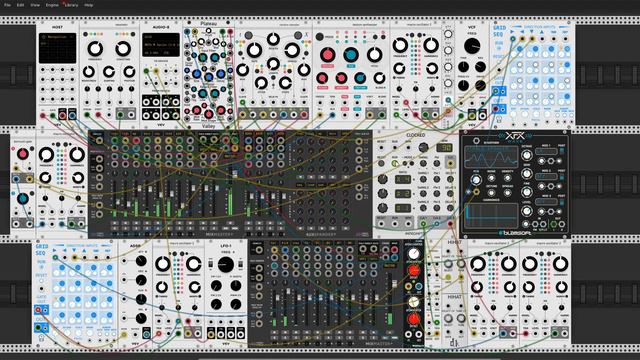
Task: Click the teal ADSR envelope output port
Action: 146,334
